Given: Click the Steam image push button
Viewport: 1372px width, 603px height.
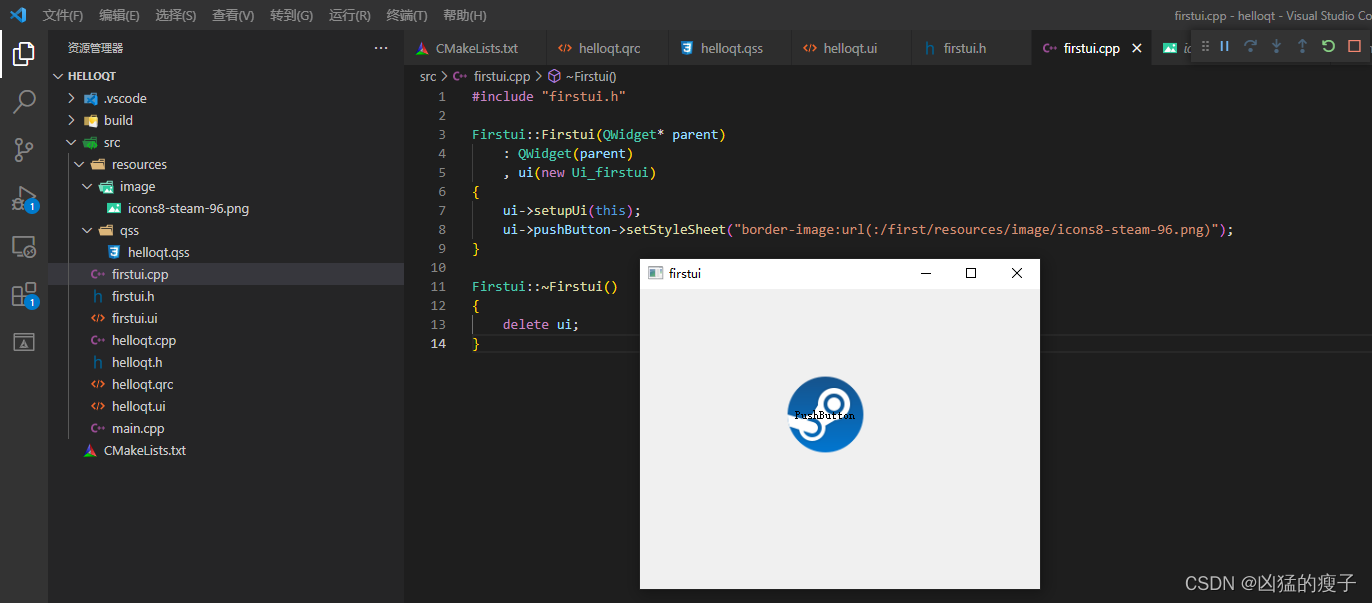Looking at the screenshot, I should tap(825, 414).
